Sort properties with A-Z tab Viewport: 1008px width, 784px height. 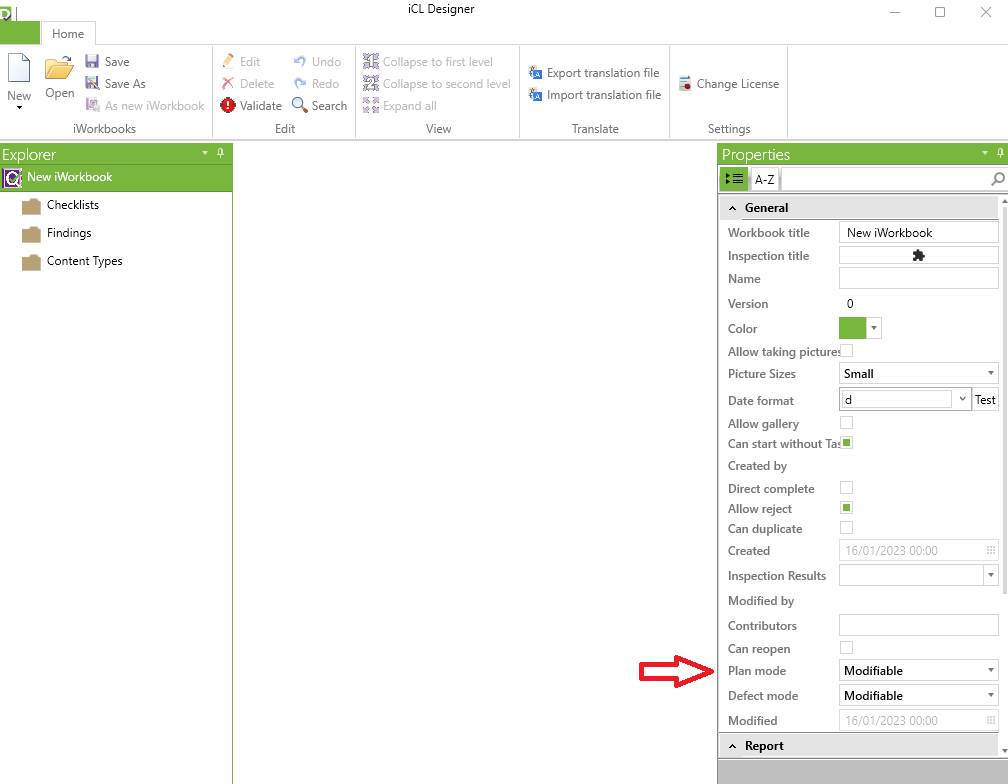coord(764,180)
